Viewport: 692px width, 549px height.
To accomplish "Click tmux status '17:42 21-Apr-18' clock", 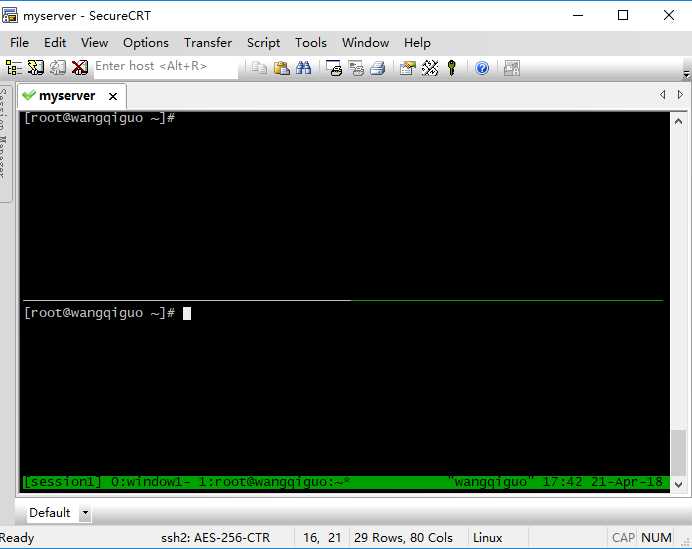I will click(x=603, y=482).
